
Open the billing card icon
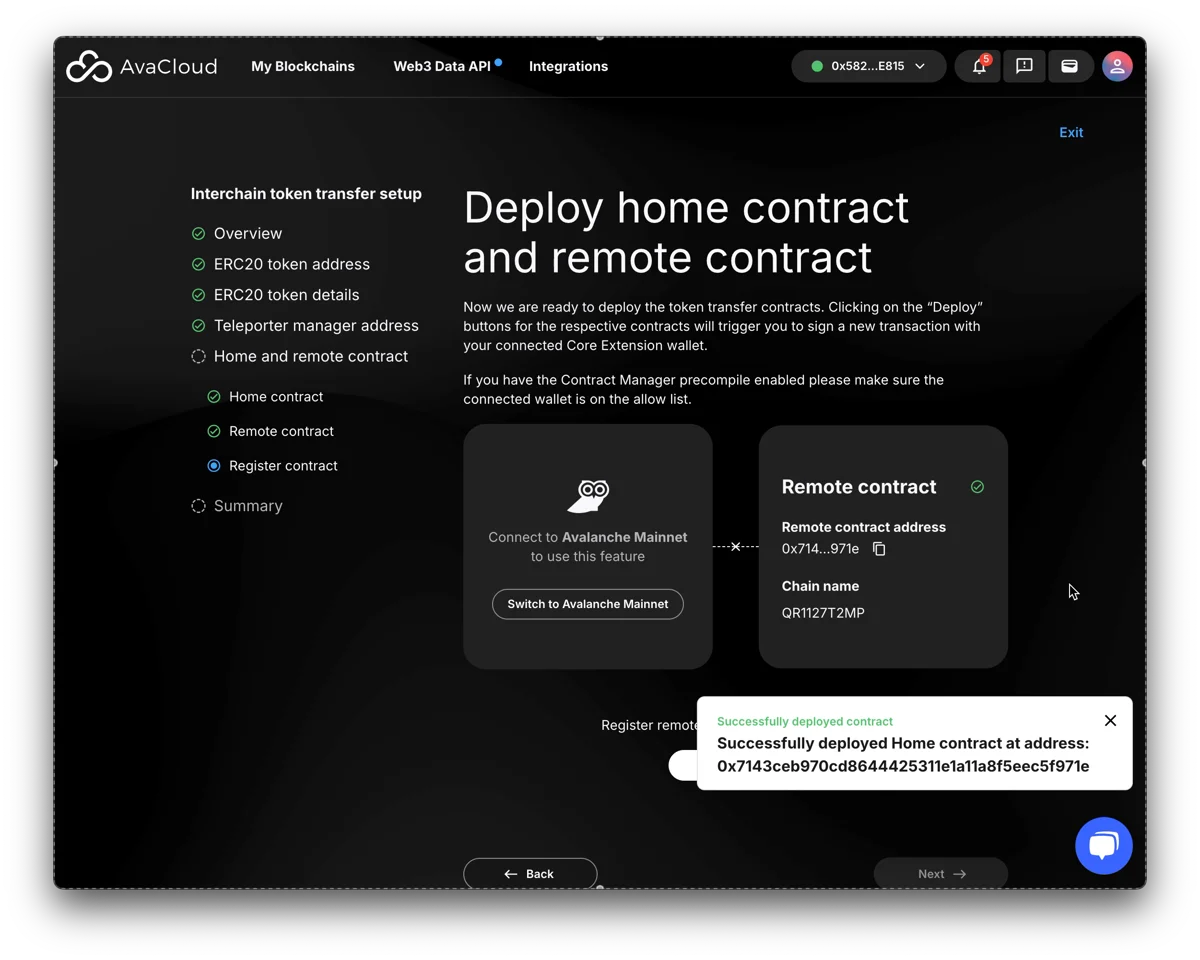point(1069,66)
